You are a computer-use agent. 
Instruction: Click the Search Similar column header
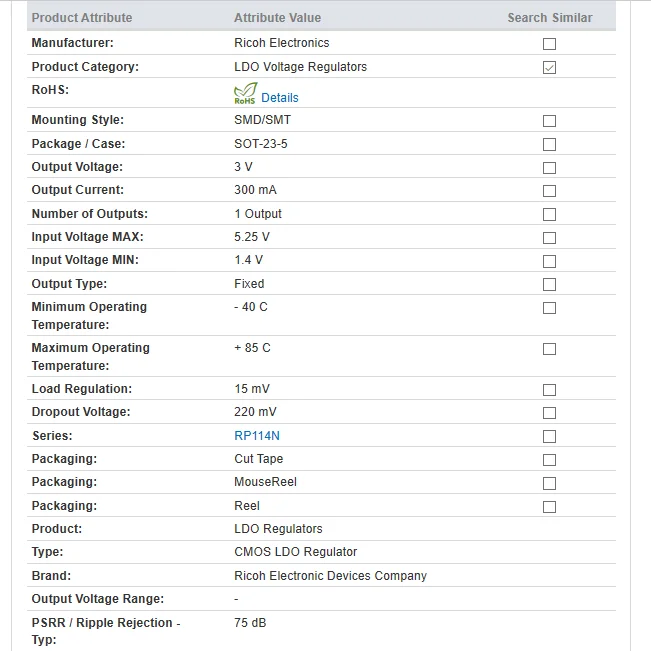tap(550, 18)
